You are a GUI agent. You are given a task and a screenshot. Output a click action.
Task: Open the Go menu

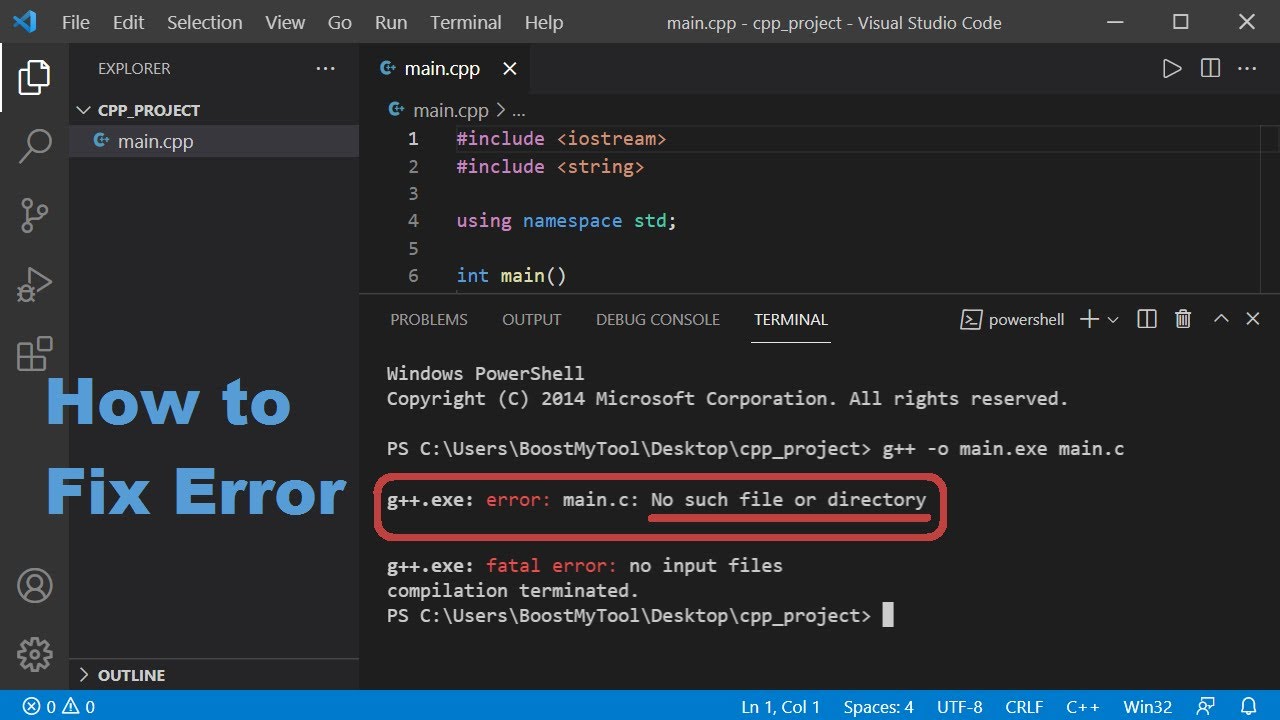click(x=340, y=22)
